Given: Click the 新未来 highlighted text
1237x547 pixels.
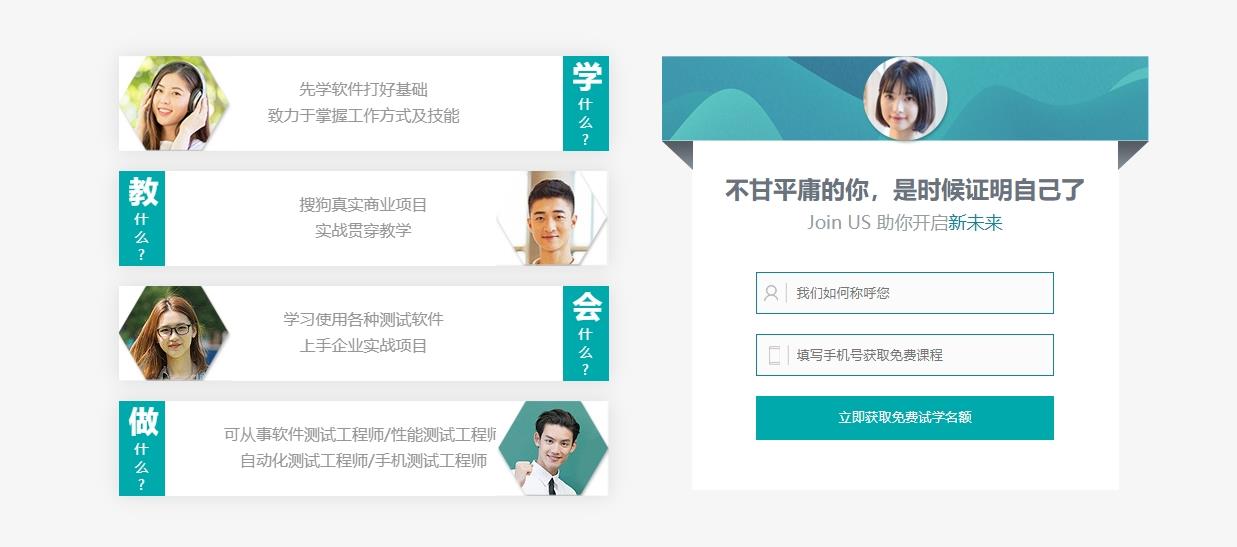Looking at the screenshot, I should [x=975, y=223].
